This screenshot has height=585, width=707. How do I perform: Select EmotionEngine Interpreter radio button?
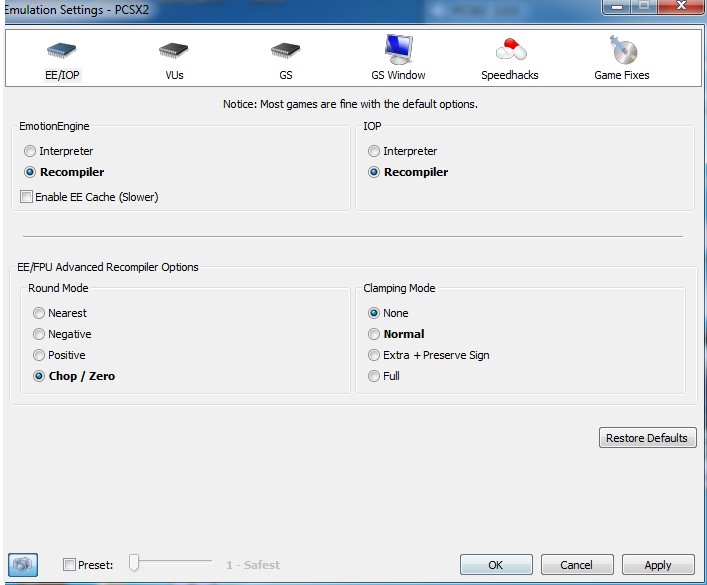coord(30,151)
